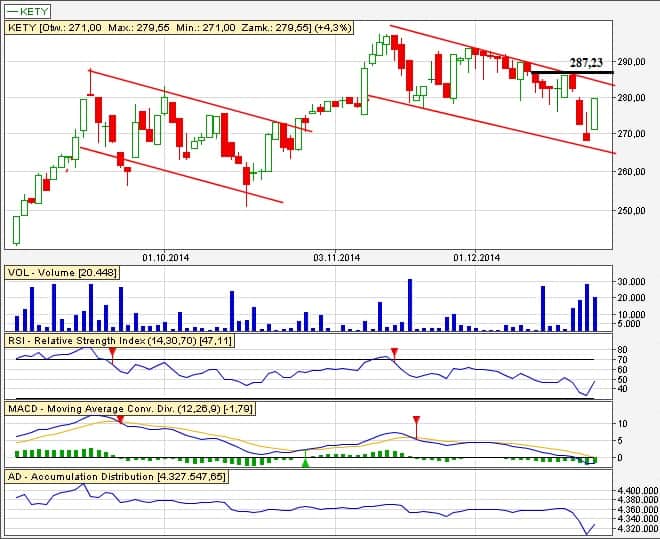This screenshot has height=539, width=660.
Task: Click the first red MACD sell arrow
Action: click(x=121, y=420)
